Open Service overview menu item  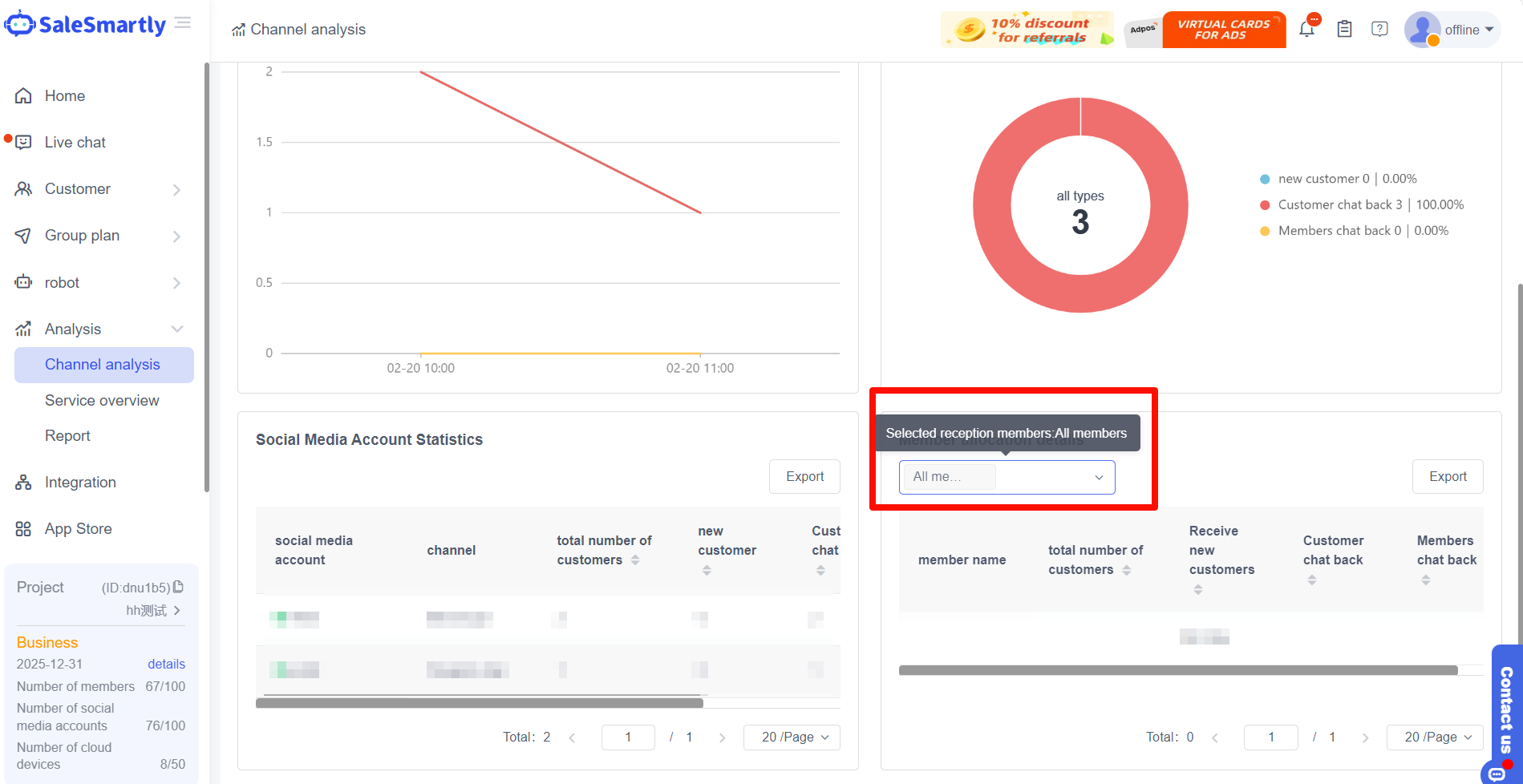coord(102,401)
